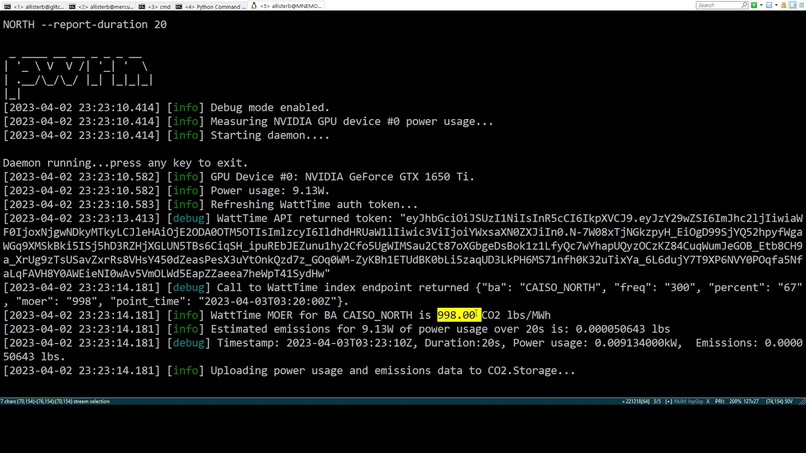The width and height of the screenshot is (806, 453).
Task: Click the 200% zoom value in status bar
Action: pos(735,402)
